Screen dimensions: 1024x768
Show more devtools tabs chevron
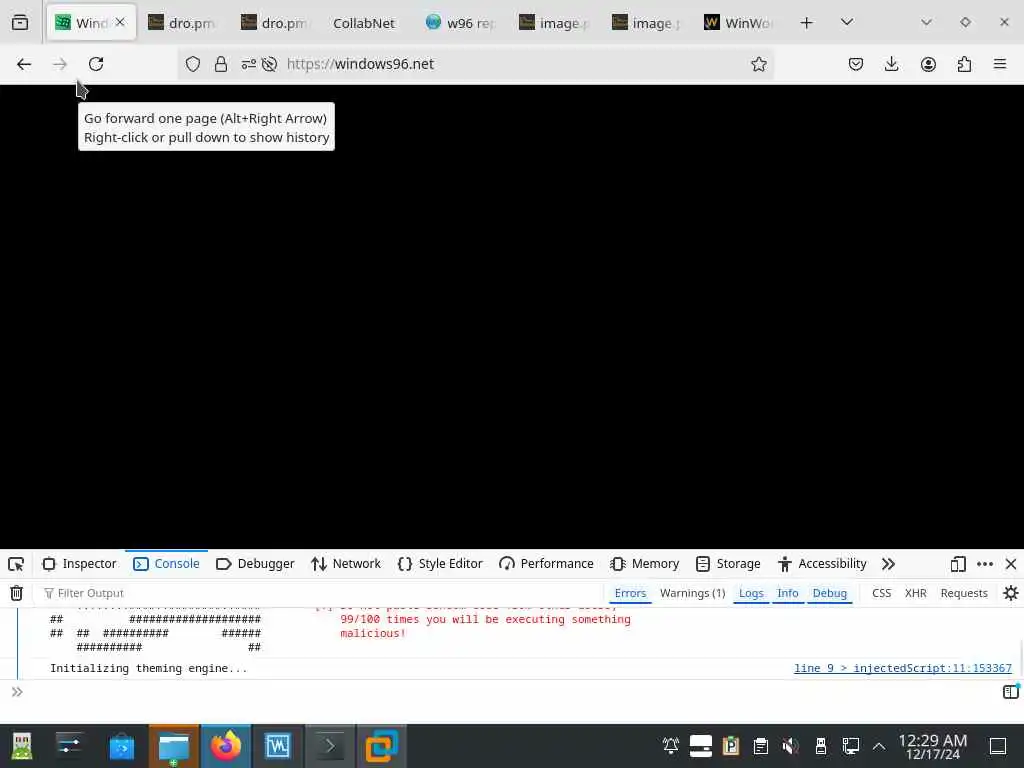point(888,564)
